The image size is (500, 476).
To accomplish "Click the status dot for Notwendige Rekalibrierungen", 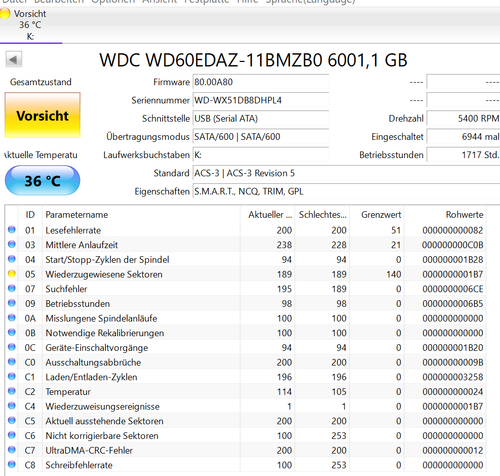I will tap(12, 332).
